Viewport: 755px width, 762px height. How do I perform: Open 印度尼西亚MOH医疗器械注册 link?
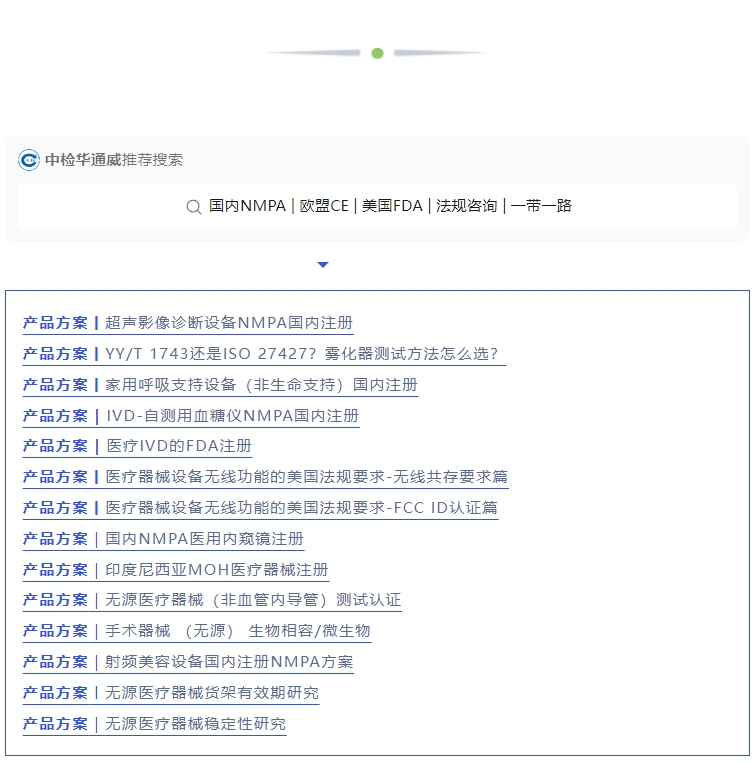click(216, 570)
